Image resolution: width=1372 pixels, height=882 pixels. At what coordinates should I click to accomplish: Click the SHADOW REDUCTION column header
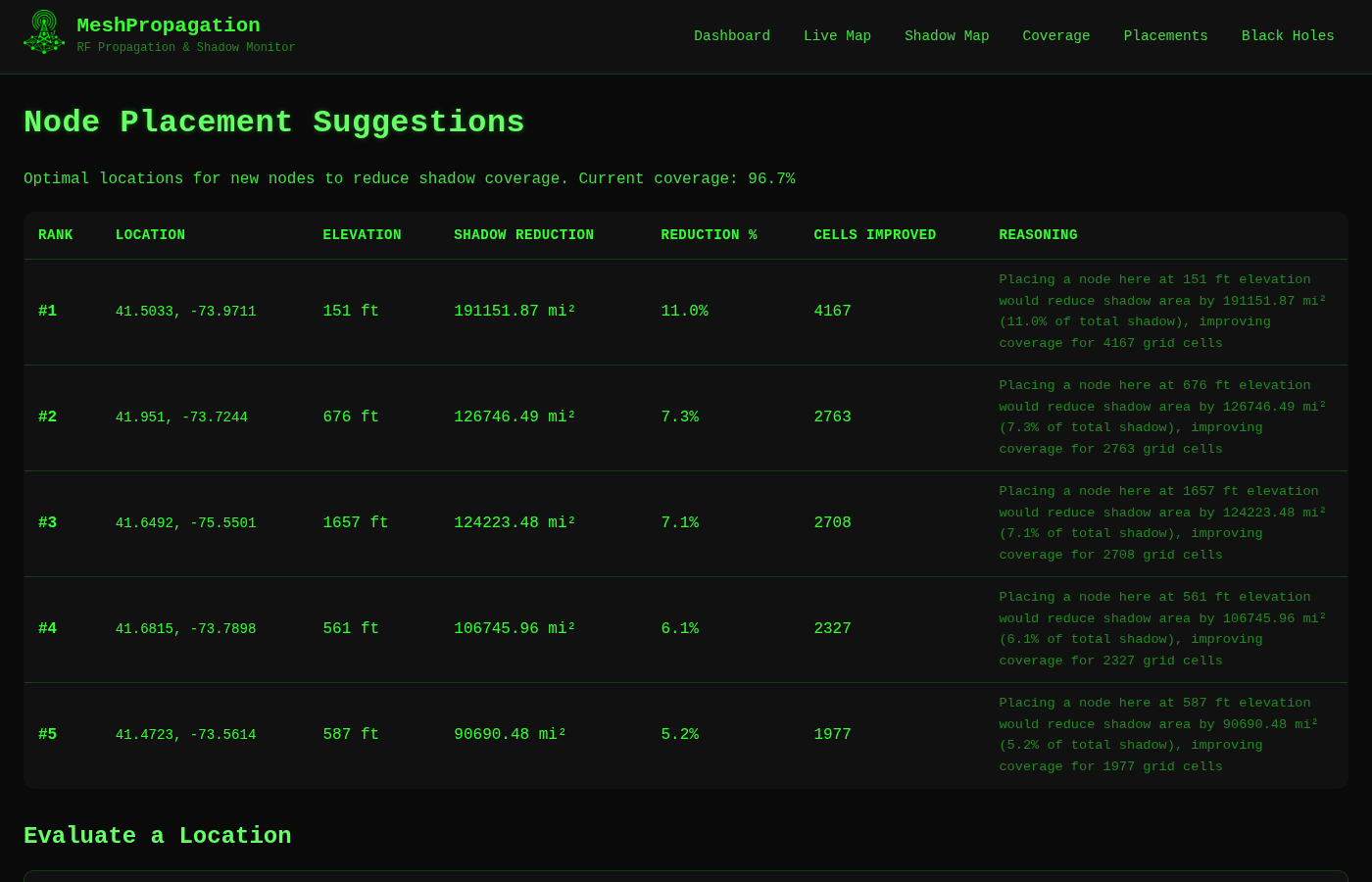pyautogui.click(x=523, y=235)
